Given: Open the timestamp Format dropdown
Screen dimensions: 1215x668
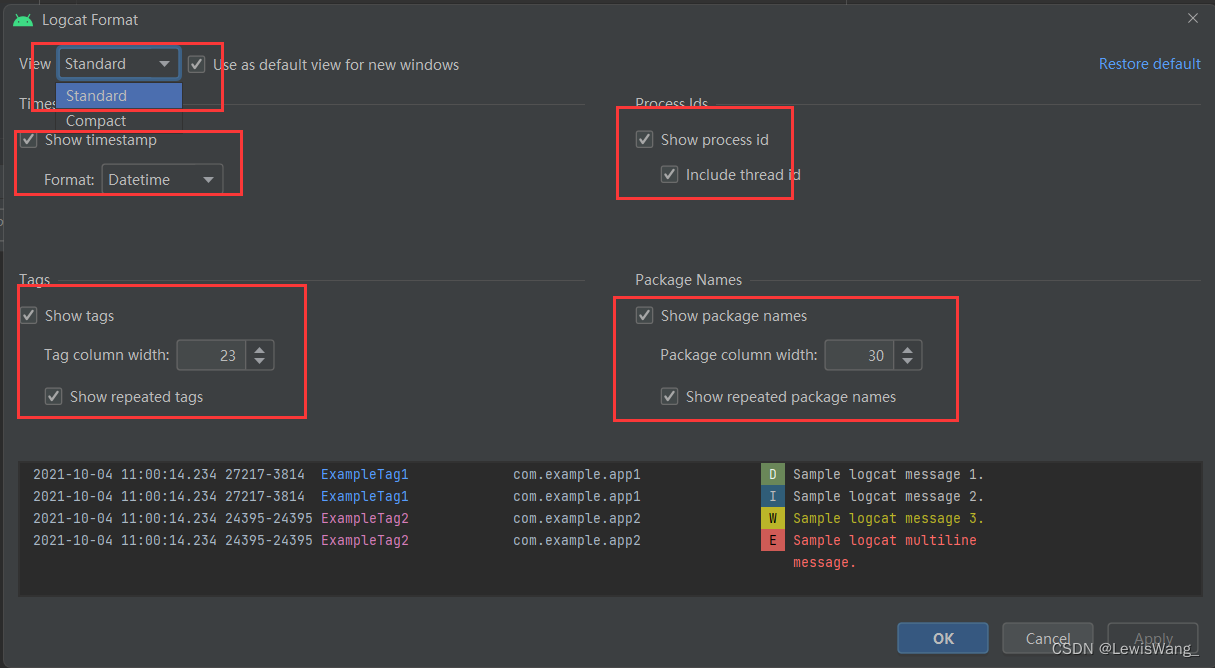Looking at the screenshot, I should click(x=162, y=179).
